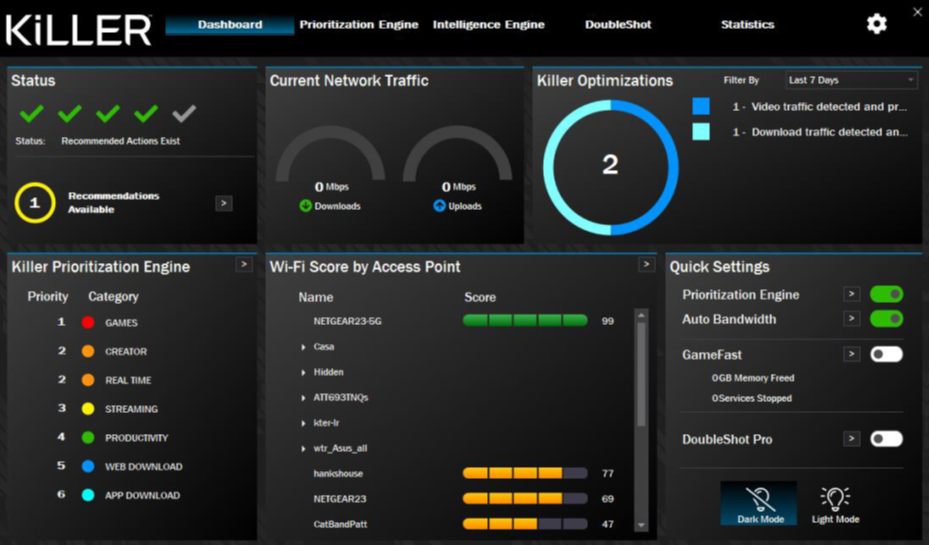929x545 pixels.
Task: Expand the ATT693TNQs access point row
Action: tap(303, 397)
